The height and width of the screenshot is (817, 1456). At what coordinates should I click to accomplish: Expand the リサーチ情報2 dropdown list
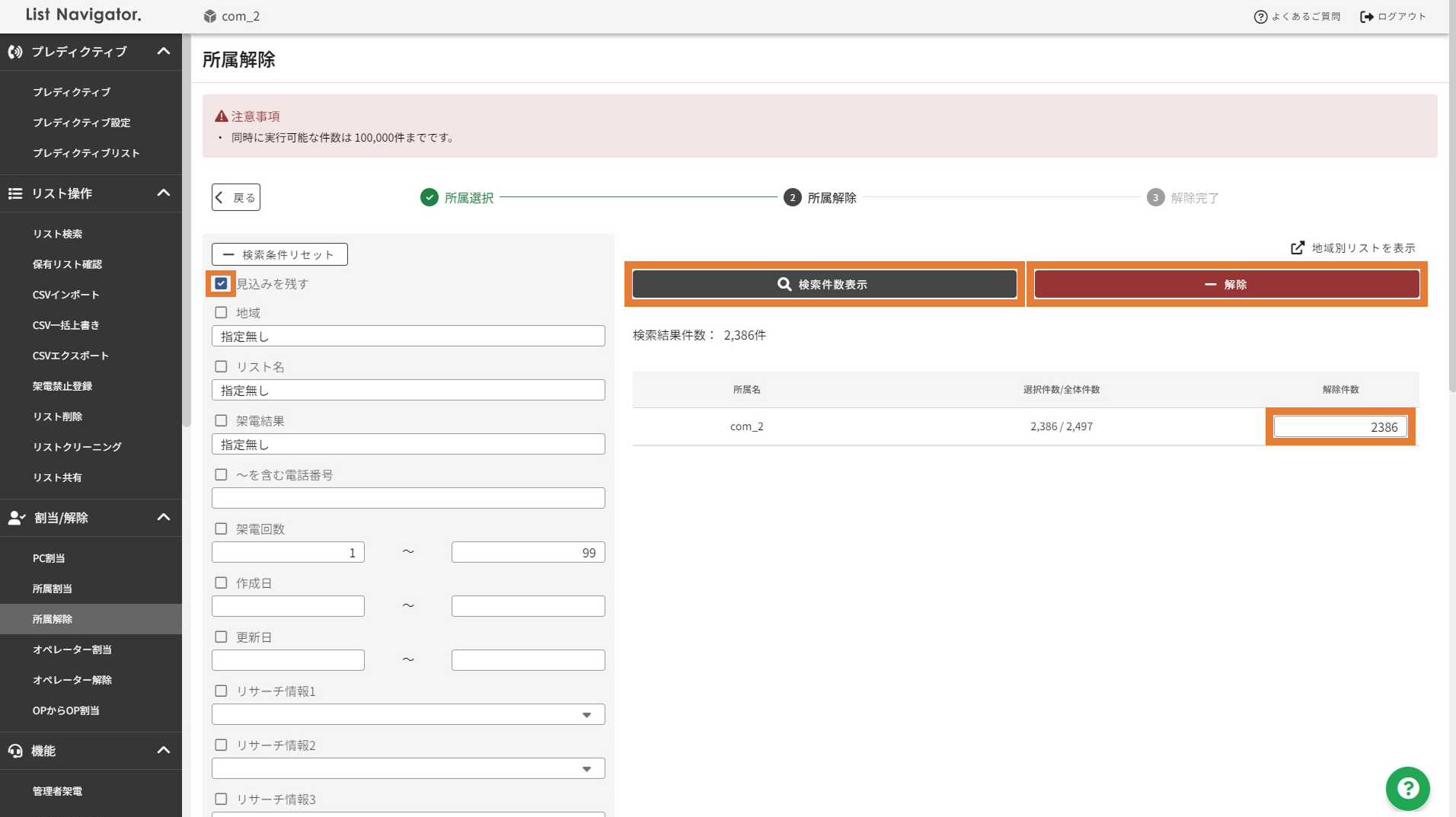coord(408,768)
